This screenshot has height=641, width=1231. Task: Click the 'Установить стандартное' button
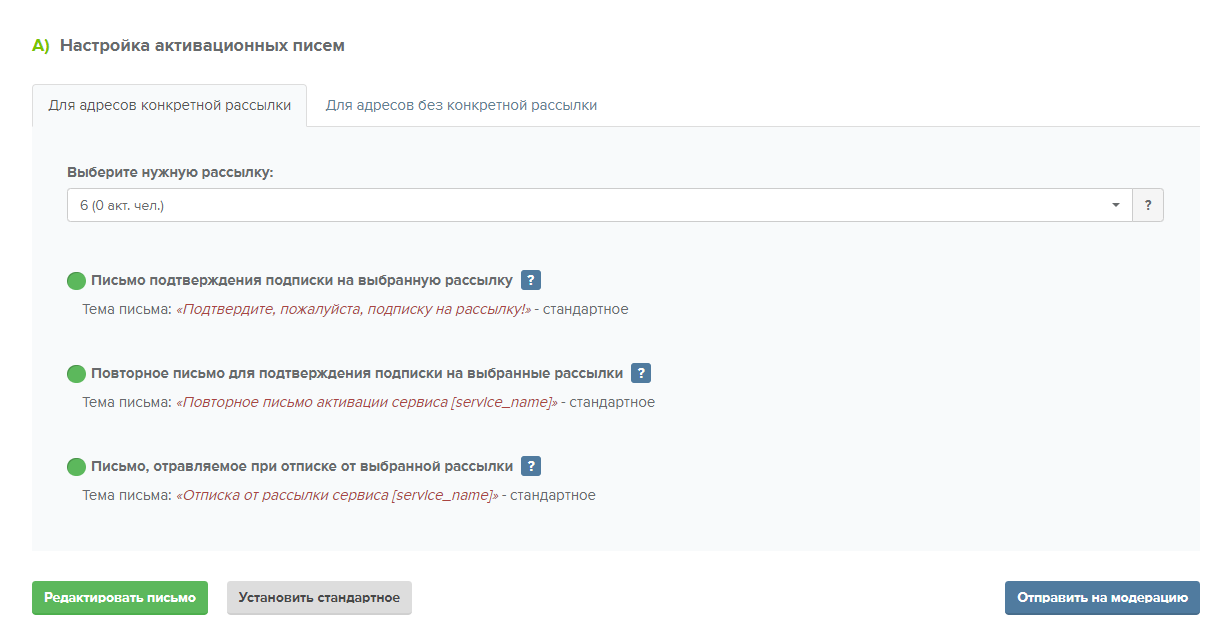point(319,598)
